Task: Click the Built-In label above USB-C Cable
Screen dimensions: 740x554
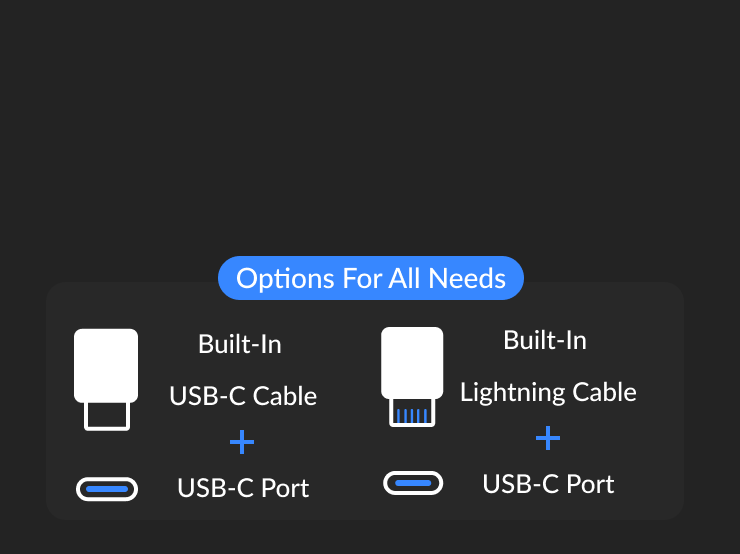Action: pyautogui.click(x=240, y=345)
